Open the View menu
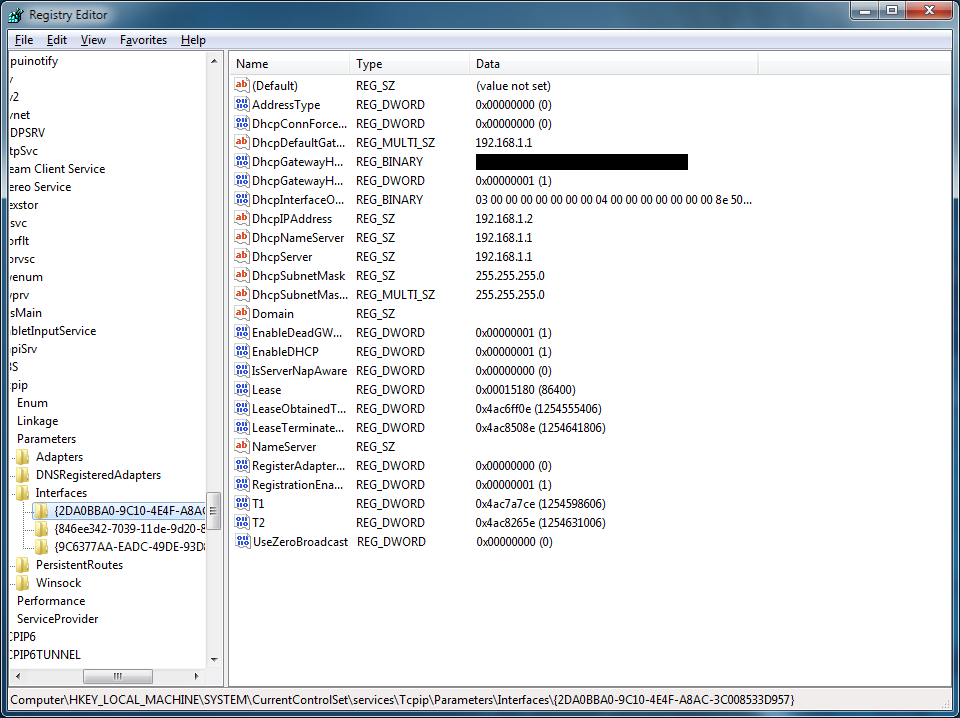Viewport: 960px width, 718px height. pos(93,40)
